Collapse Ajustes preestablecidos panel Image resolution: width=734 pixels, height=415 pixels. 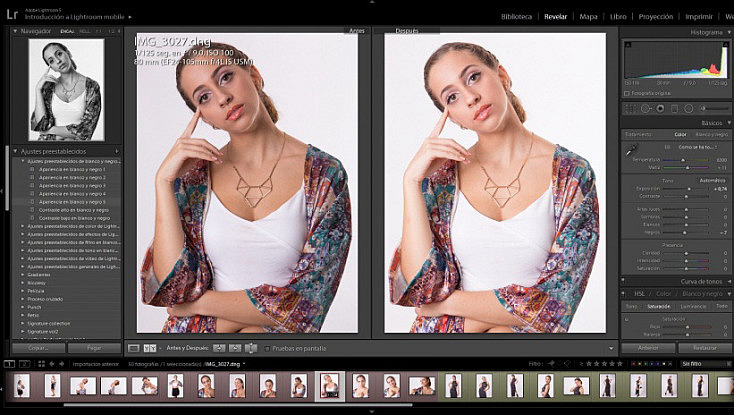point(15,152)
